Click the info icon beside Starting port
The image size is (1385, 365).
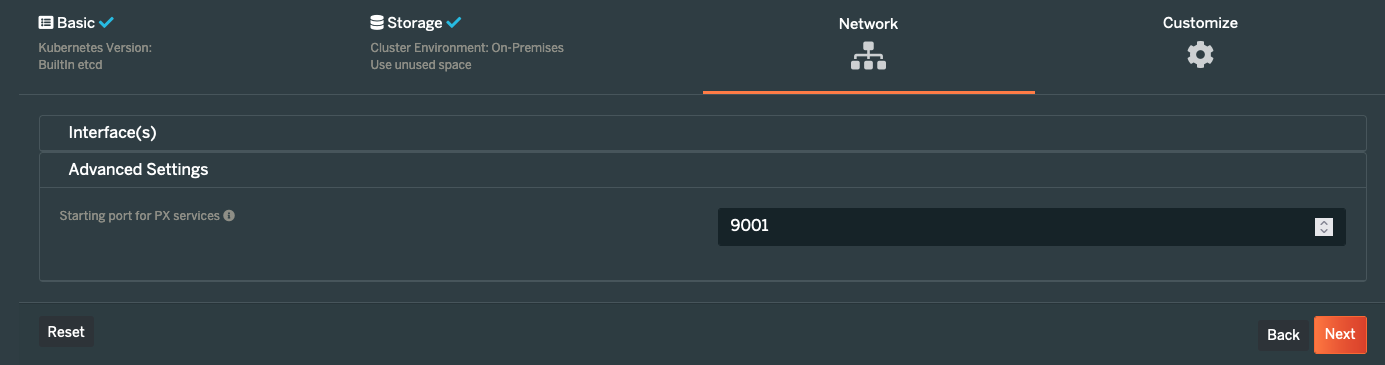229,215
